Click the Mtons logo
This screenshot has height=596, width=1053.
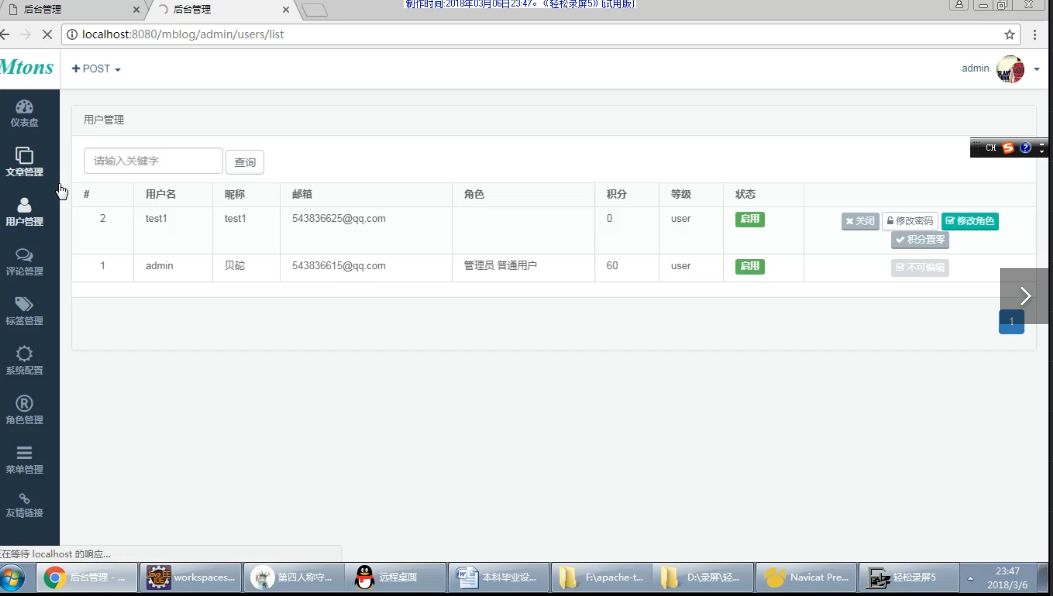26,67
